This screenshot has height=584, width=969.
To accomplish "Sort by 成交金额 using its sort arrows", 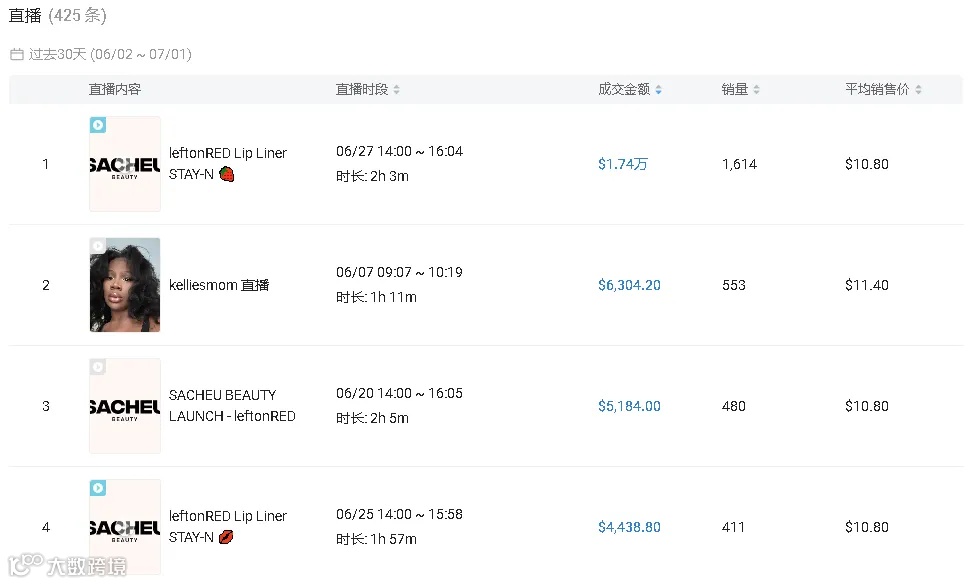I will click(658, 90).
